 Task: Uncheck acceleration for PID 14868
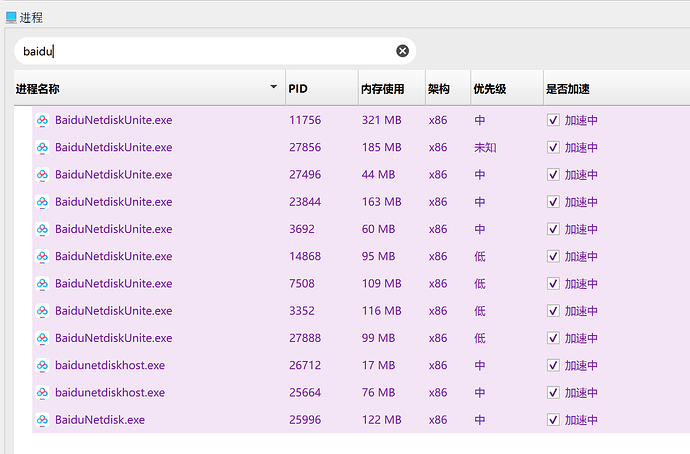[553, 256]
